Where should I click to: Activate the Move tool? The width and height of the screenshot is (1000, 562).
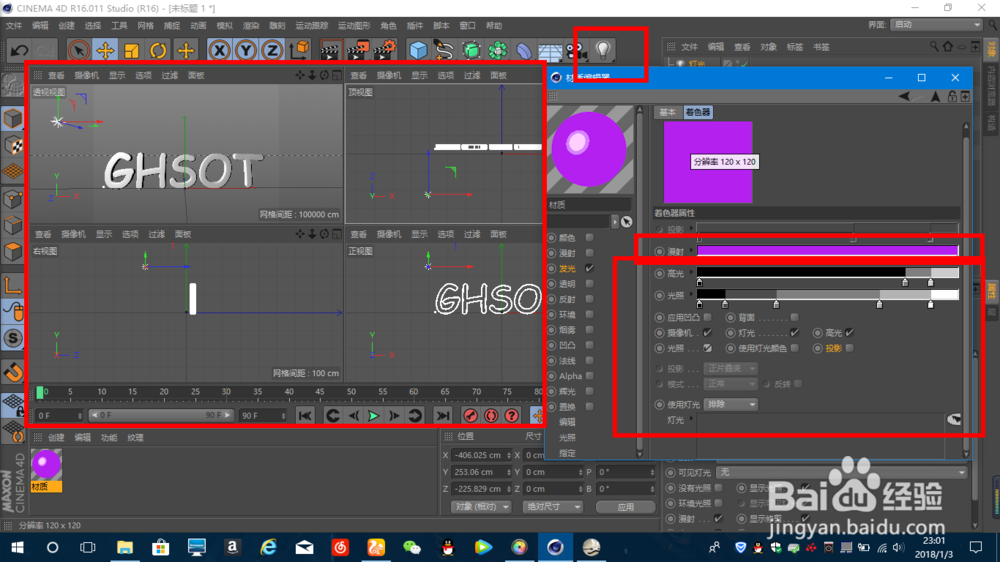point(105,50)
